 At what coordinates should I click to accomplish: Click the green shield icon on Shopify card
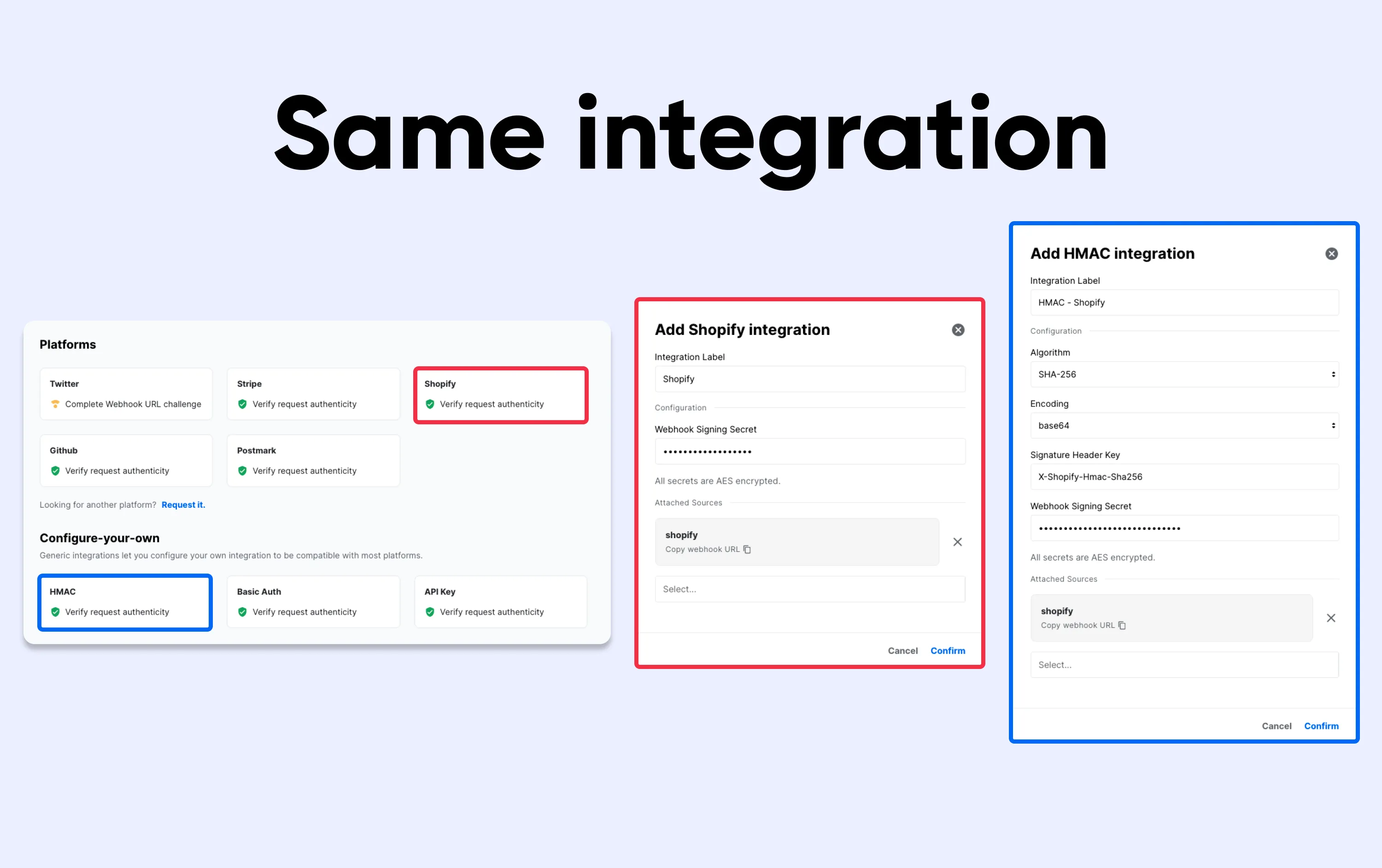pos(430,404)
